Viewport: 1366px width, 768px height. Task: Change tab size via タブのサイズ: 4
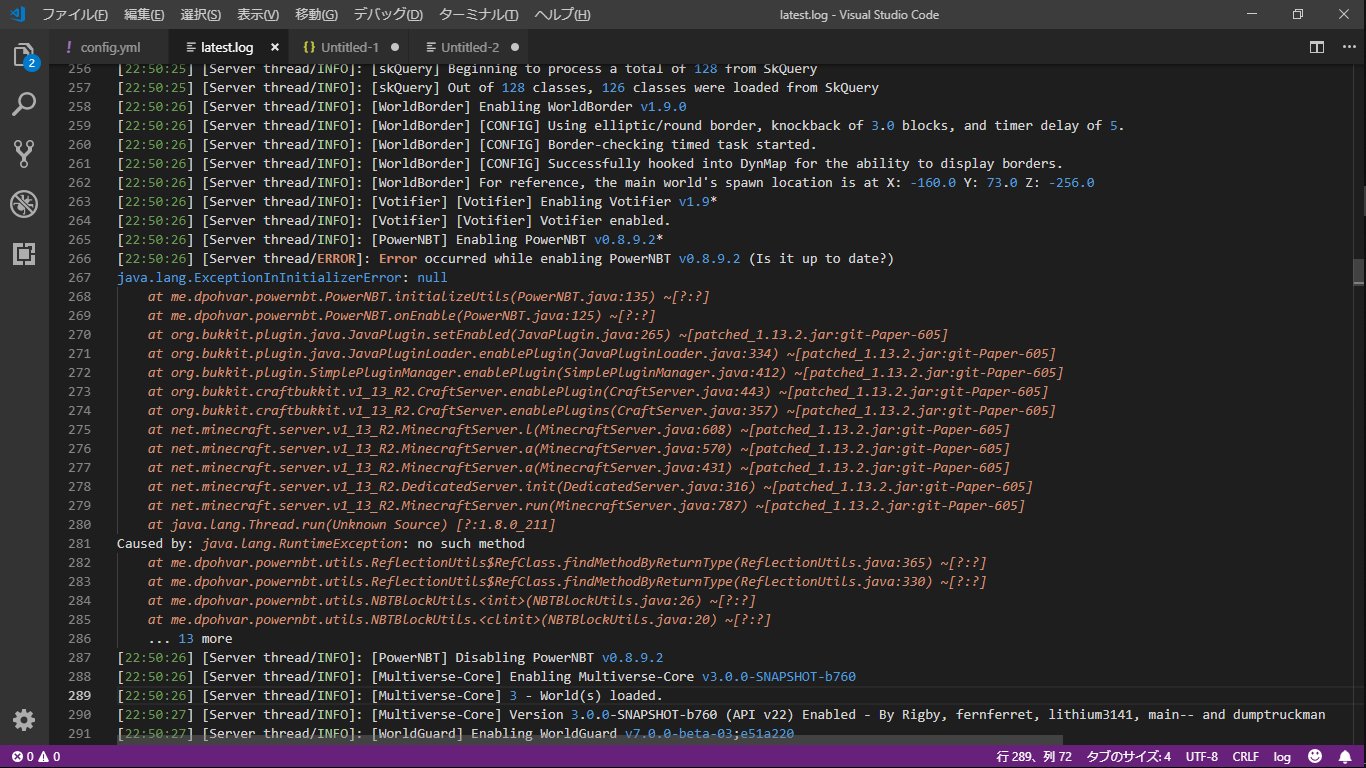pos(1129,757)
